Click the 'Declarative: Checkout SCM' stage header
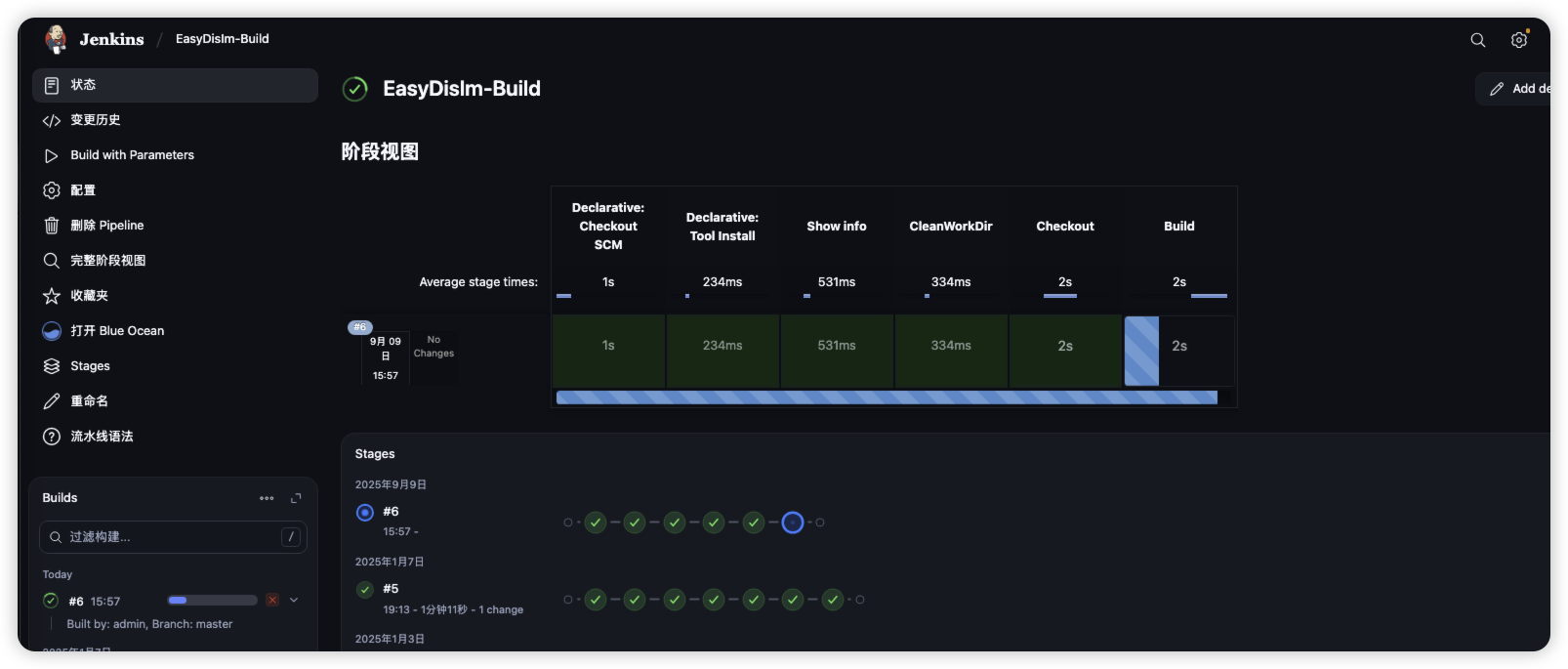The width and height of the screenshot is (1568, 669). (x=608, y=227)
